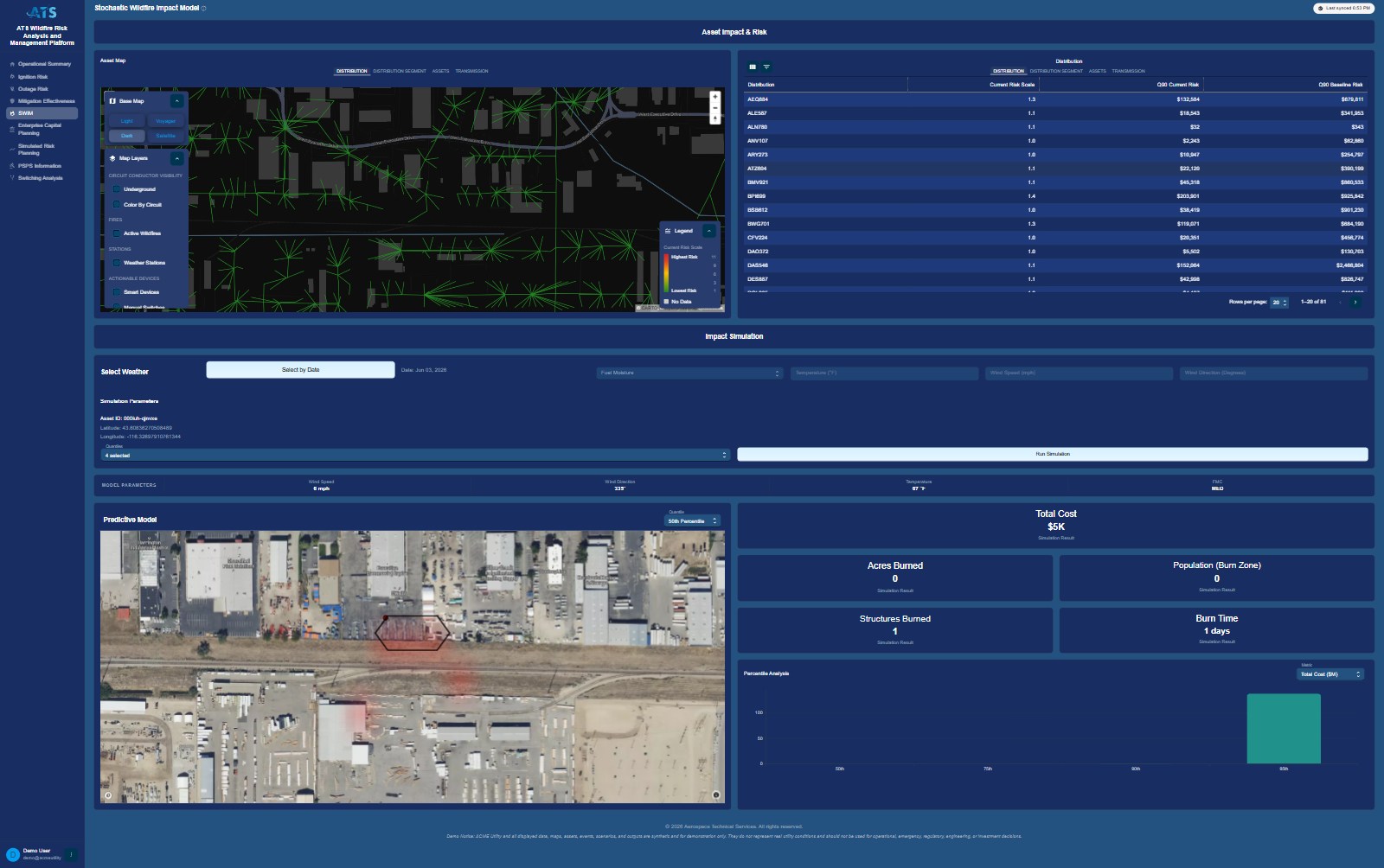Open Switching Analysis in the sidebar
Viewport: 1384px width, 868px height.
coord(40,178)
